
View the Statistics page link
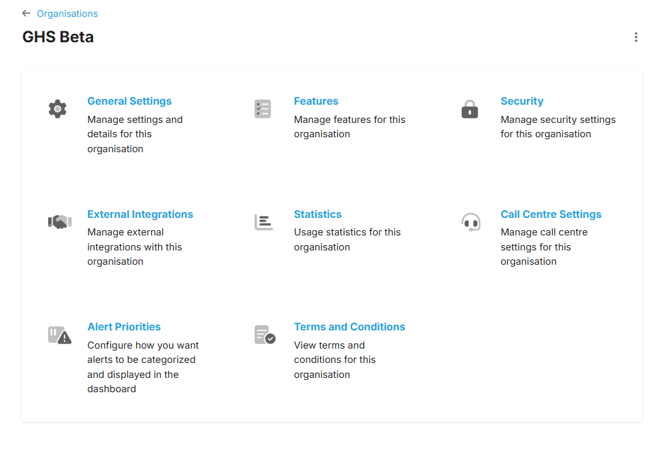[x=317, y=214]
